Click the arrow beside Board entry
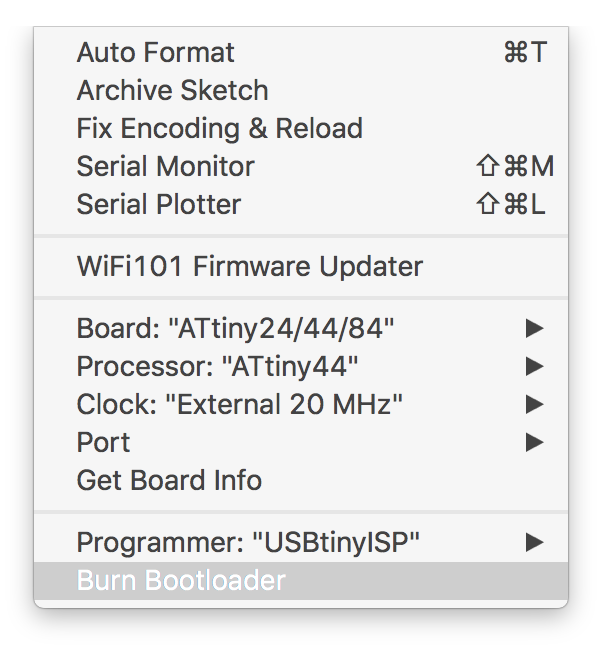The width and height of the screenshot is (602, 650). (534, 328)
